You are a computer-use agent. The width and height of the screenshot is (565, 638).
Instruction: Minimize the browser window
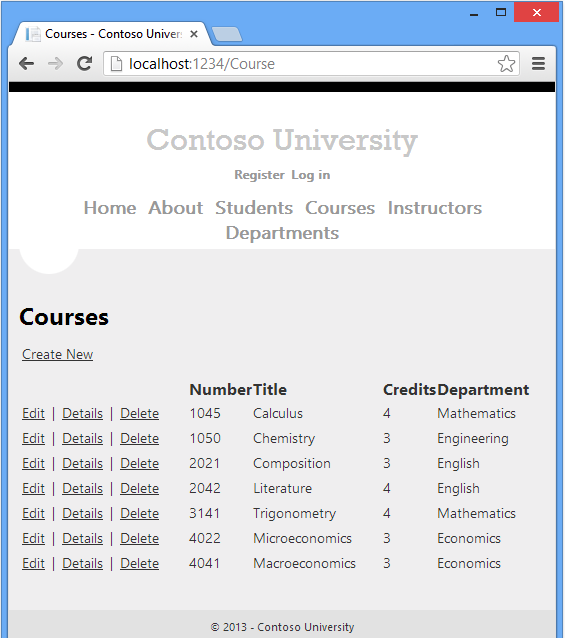coord(474,13)
